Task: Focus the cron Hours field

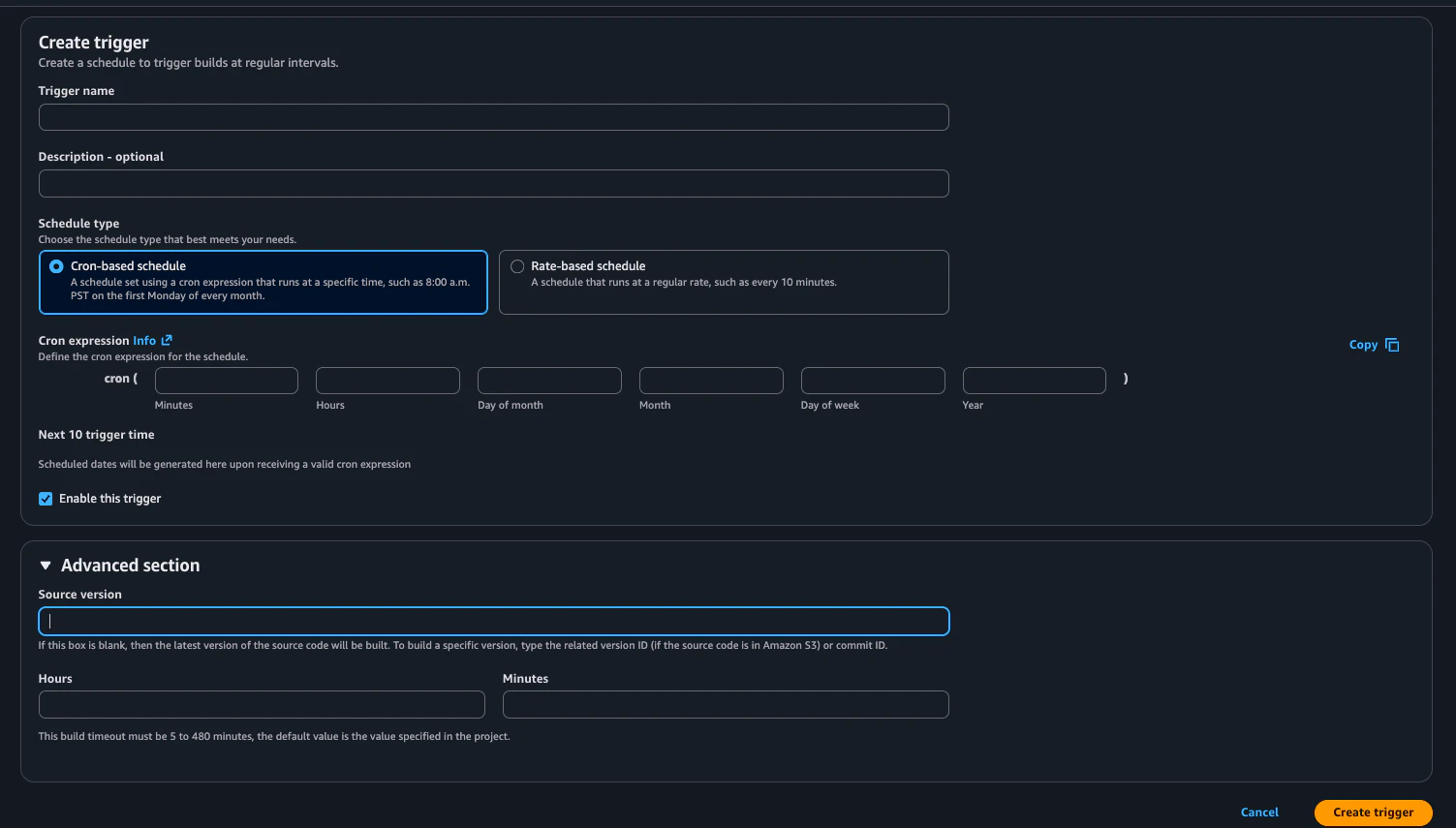Action: point(387,381)
